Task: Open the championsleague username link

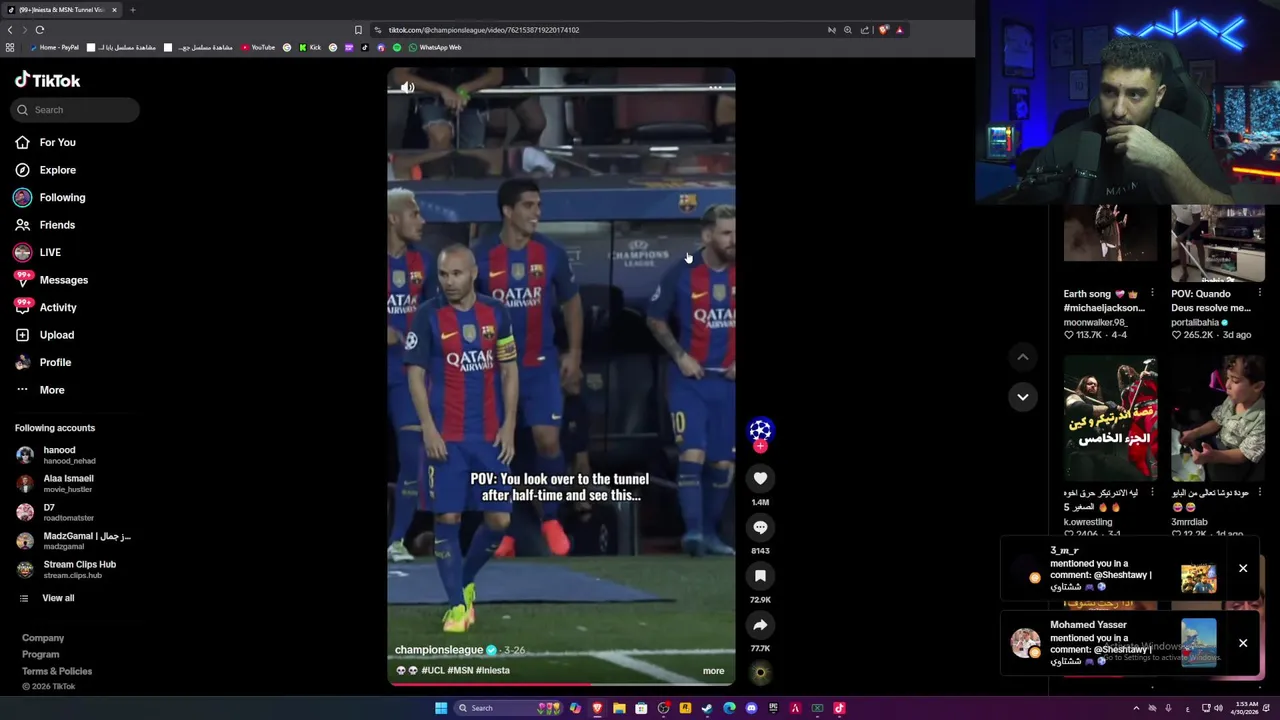Action: click(439, 650)
